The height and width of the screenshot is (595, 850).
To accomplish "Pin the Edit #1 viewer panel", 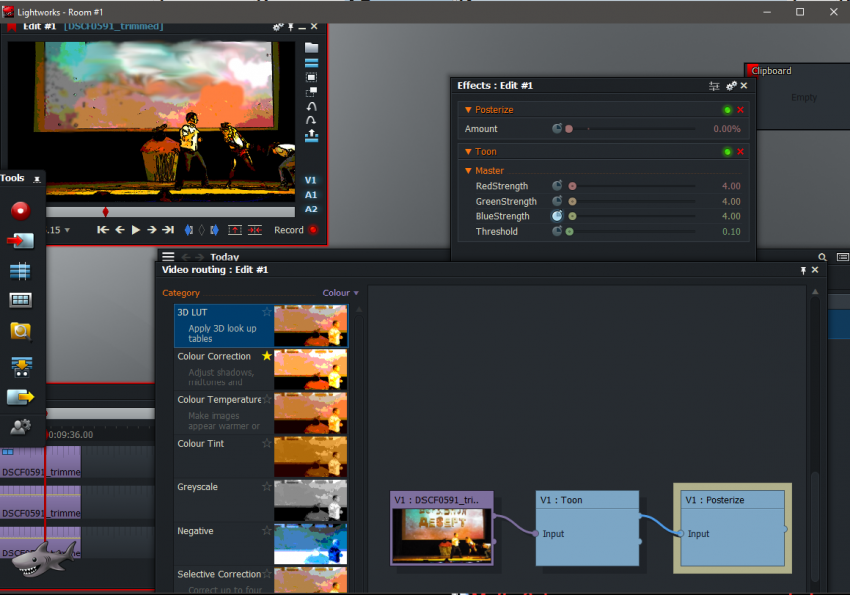I will 291,27.
